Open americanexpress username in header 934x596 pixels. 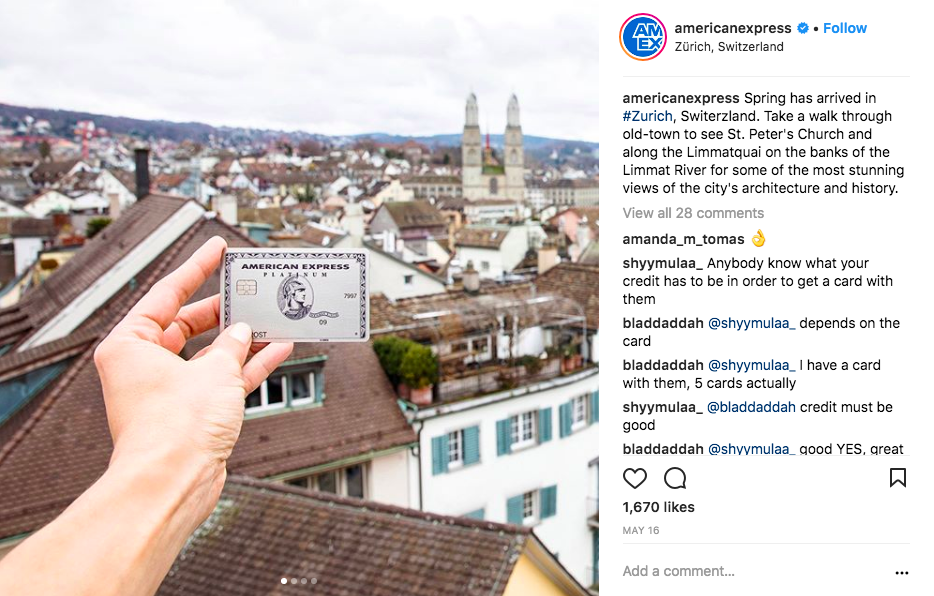[733, 28]
